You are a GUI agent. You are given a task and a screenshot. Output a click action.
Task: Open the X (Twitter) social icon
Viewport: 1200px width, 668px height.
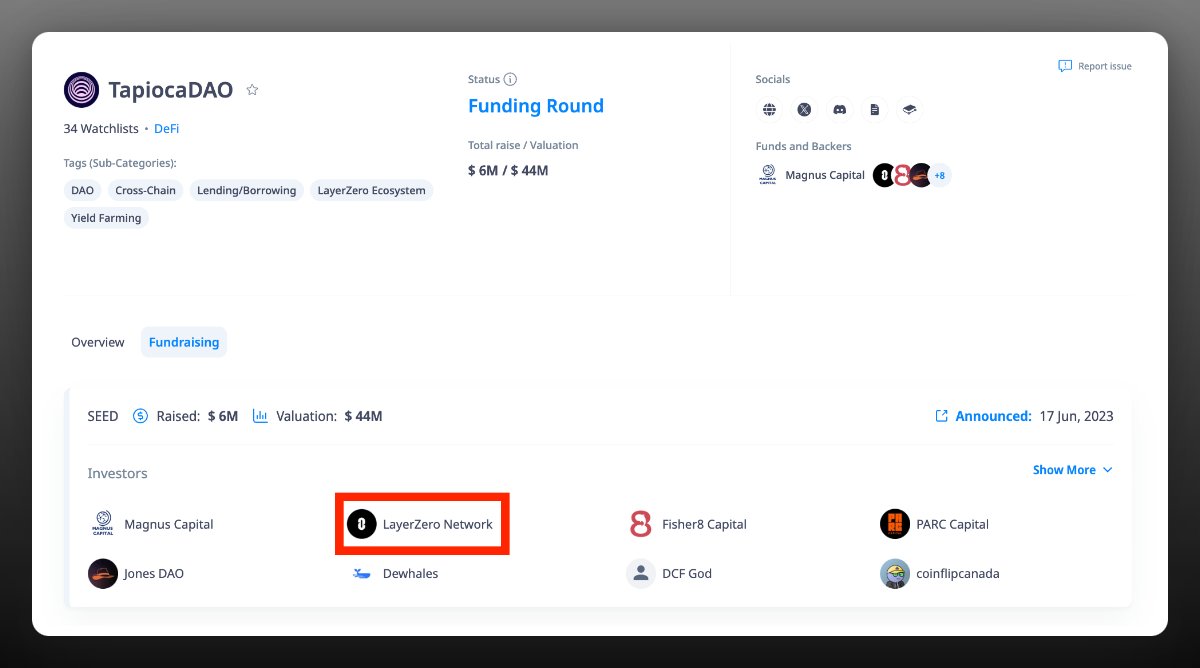click(x=804, y=110)
